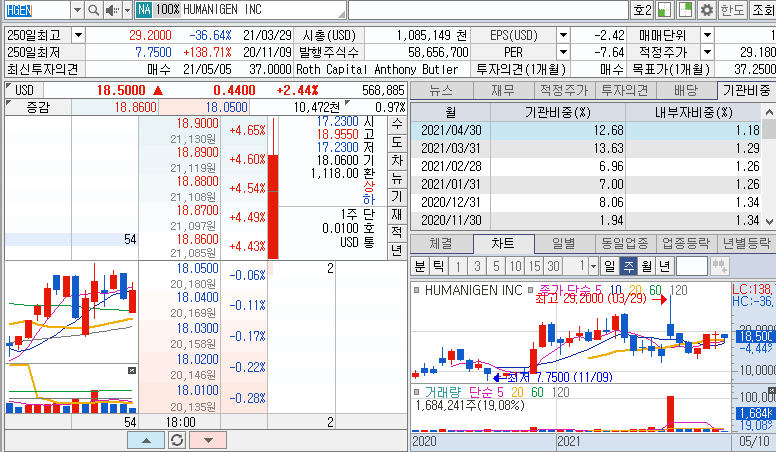This screenshot has width=776, height=452.
Task: Click the 도 vertical side button
Action: click(397, 142)
